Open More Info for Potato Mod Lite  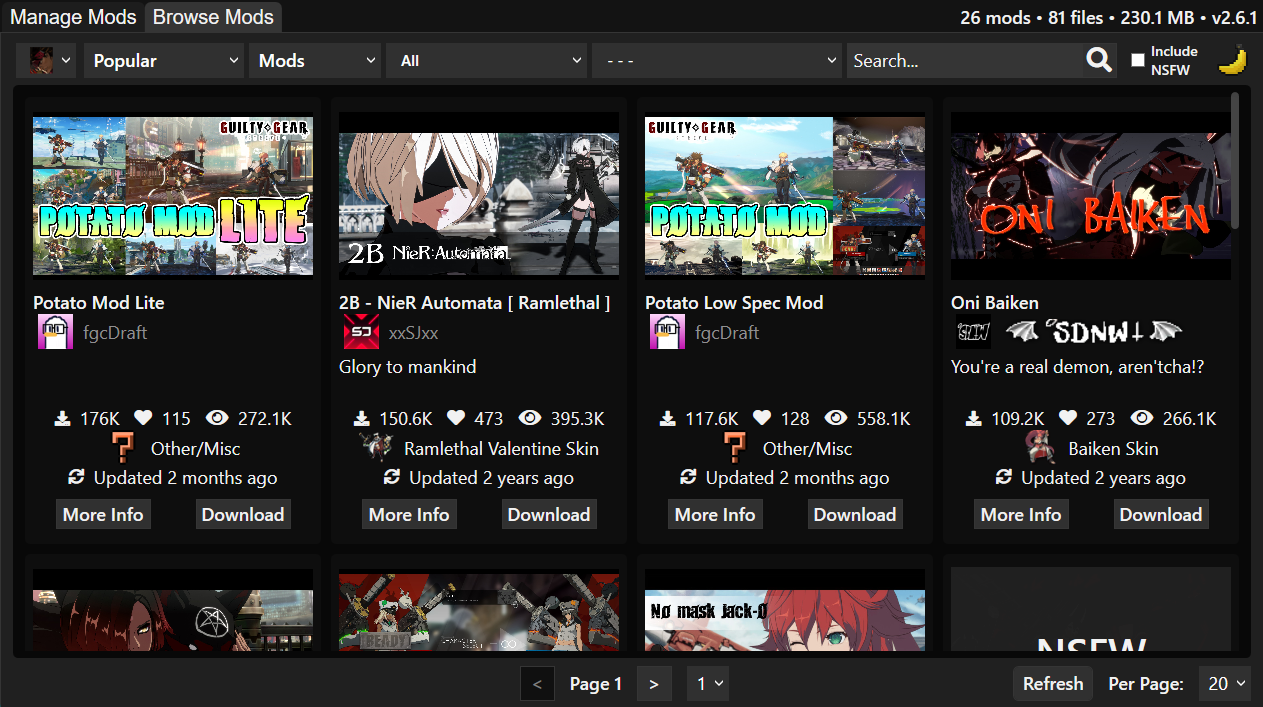pyautogui.click(x=103, y=515)
